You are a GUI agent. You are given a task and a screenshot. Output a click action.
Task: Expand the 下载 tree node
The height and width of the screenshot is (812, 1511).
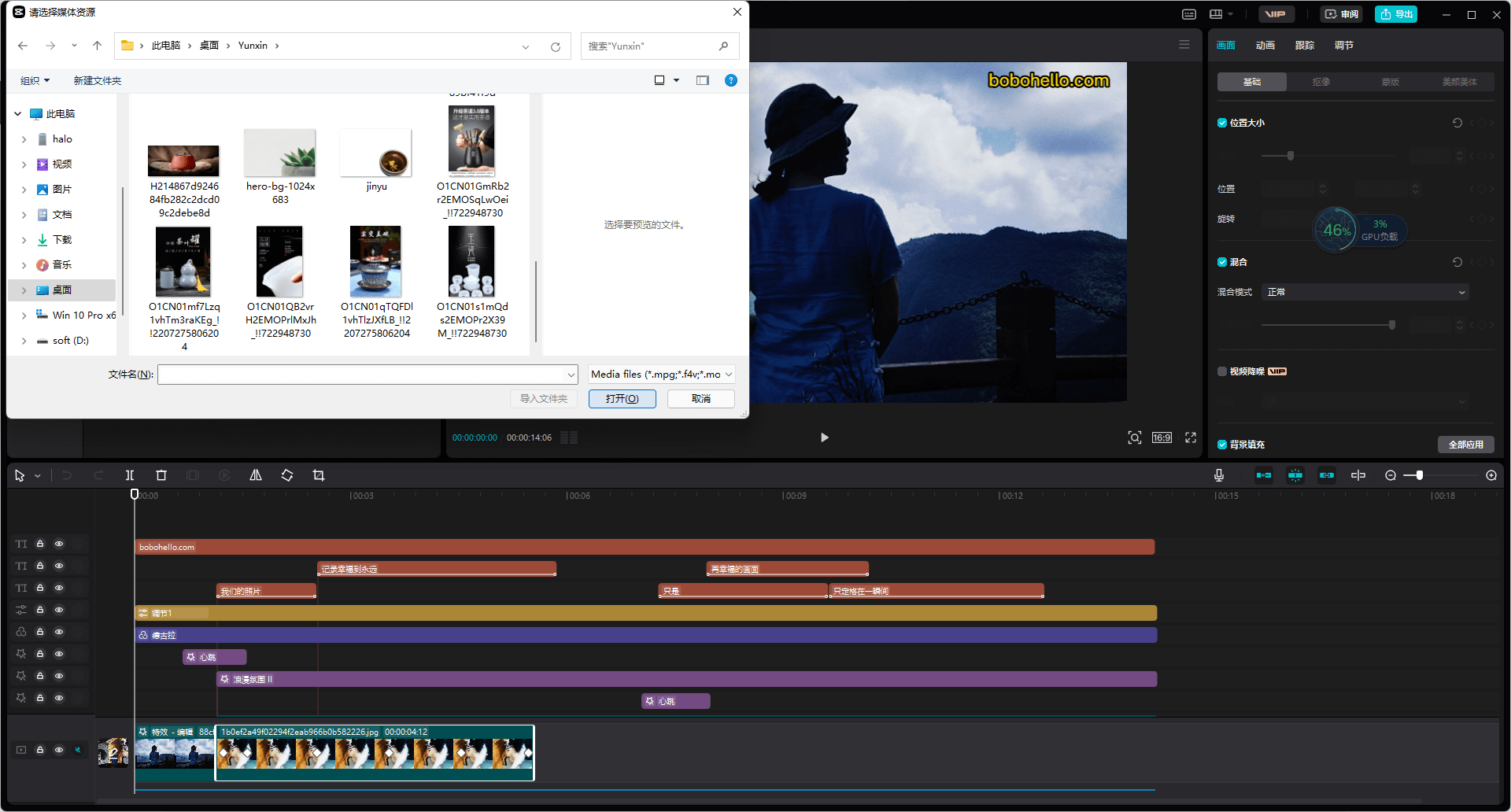pos(24,240)
